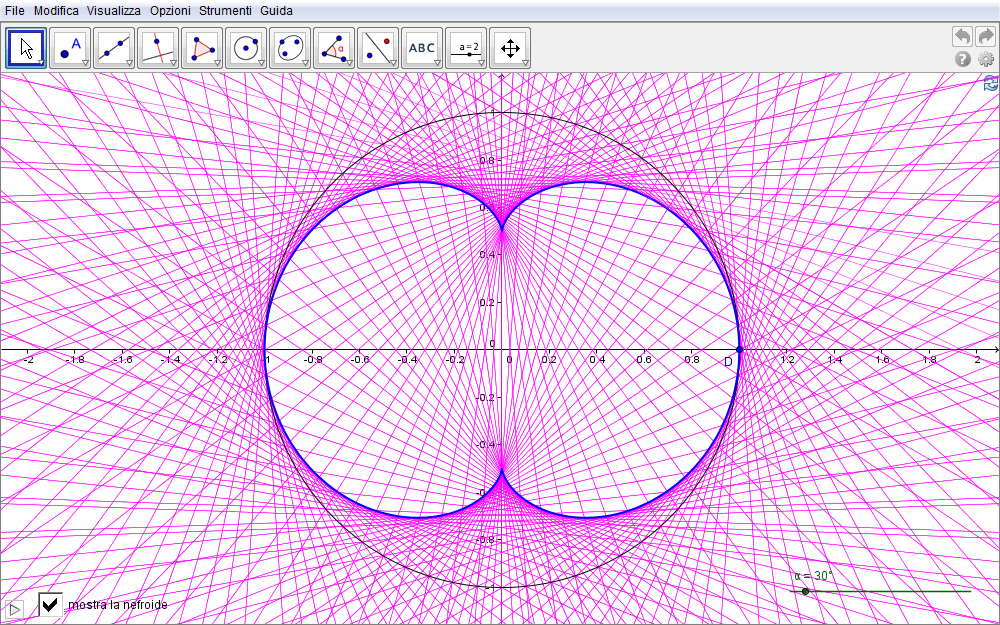Uncheck the 'mostra la nefroide' checkbox
Viewport: 1000px width, 625px height.
pos(50,604)
